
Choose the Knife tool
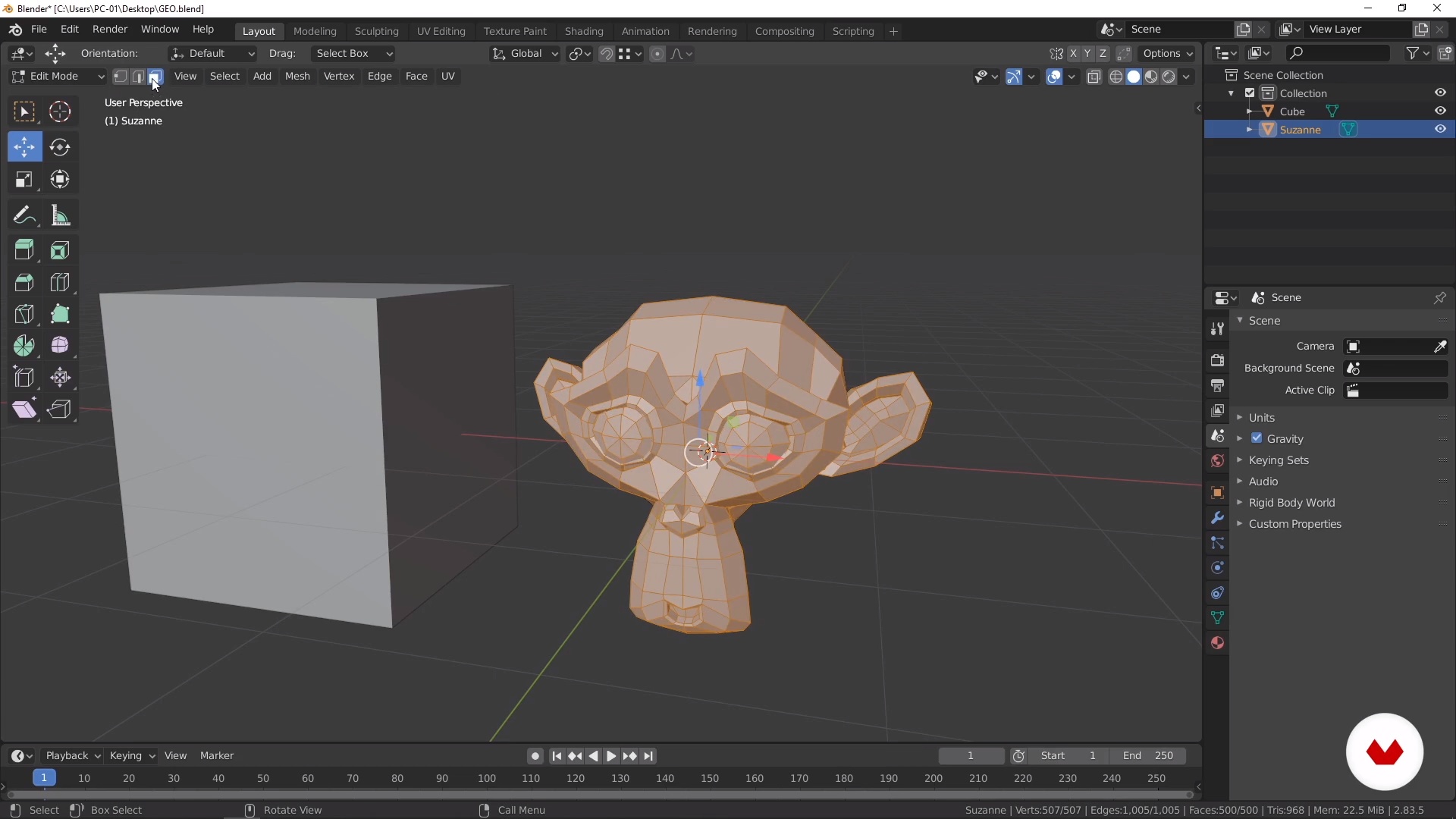pyautogui.click(x=24, y=314)
